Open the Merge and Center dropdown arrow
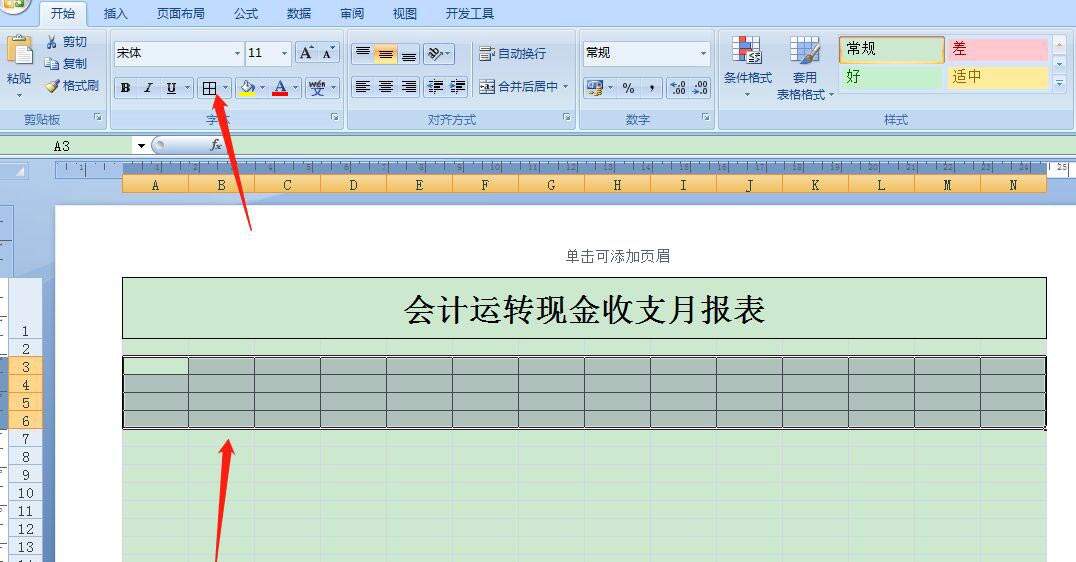The image size is (1076, 562). tap(566, 86)
